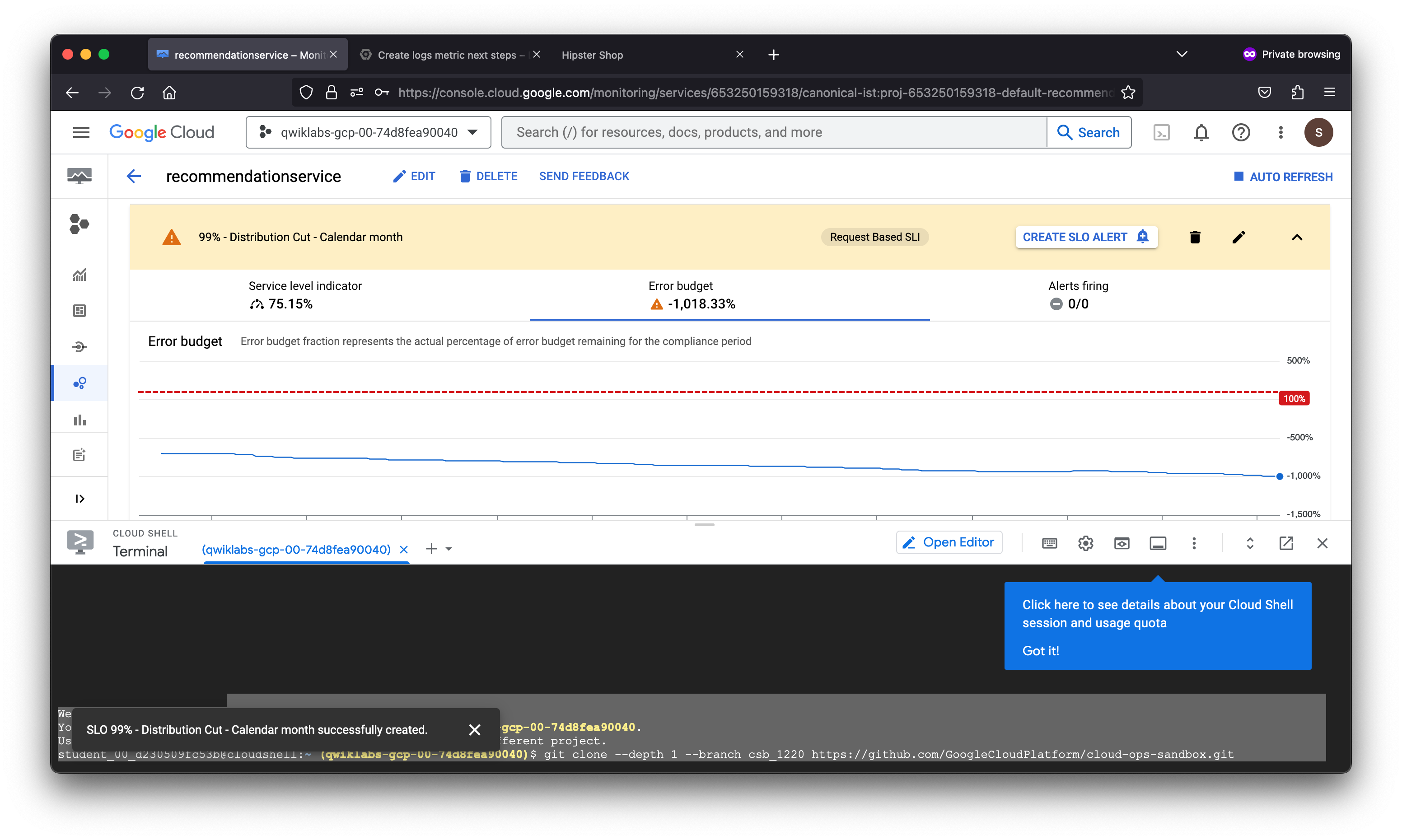The image size is (1402, 840).
Task: Open the user account avatar S
Action: (x=1318, y=132)
